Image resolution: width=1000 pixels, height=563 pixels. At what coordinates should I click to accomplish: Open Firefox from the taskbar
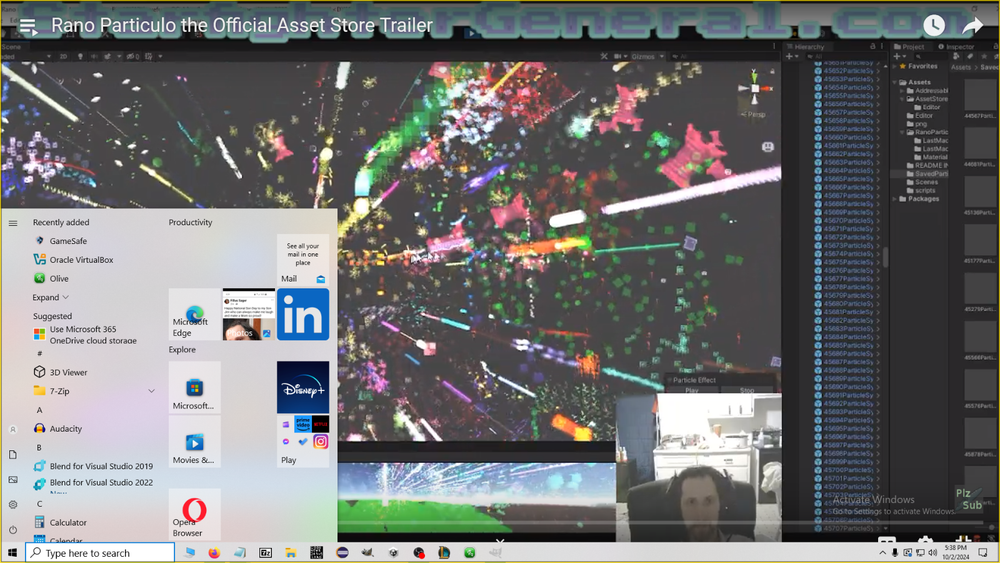coord(214,553)
